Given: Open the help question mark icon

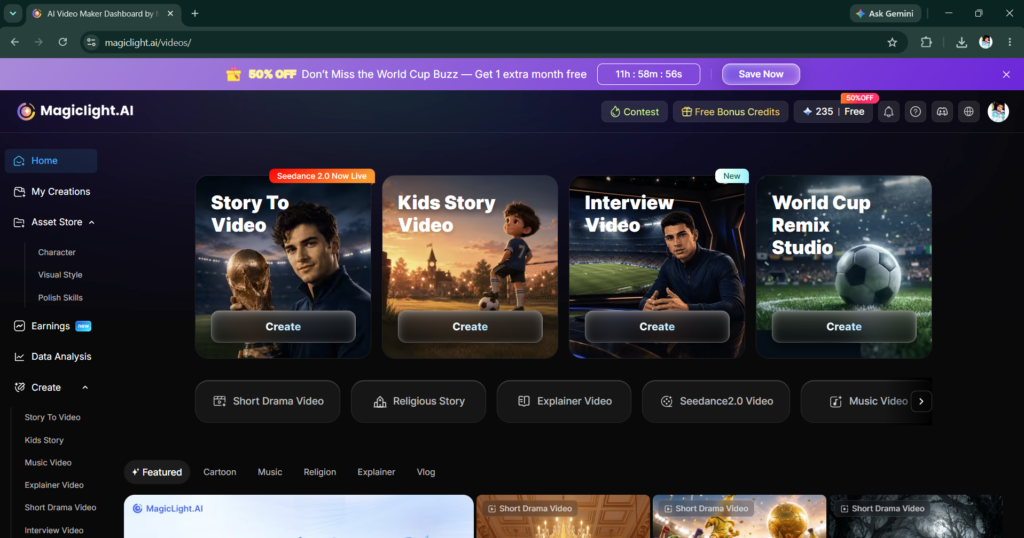Looking at the screenshot, I should click(915, 112).
